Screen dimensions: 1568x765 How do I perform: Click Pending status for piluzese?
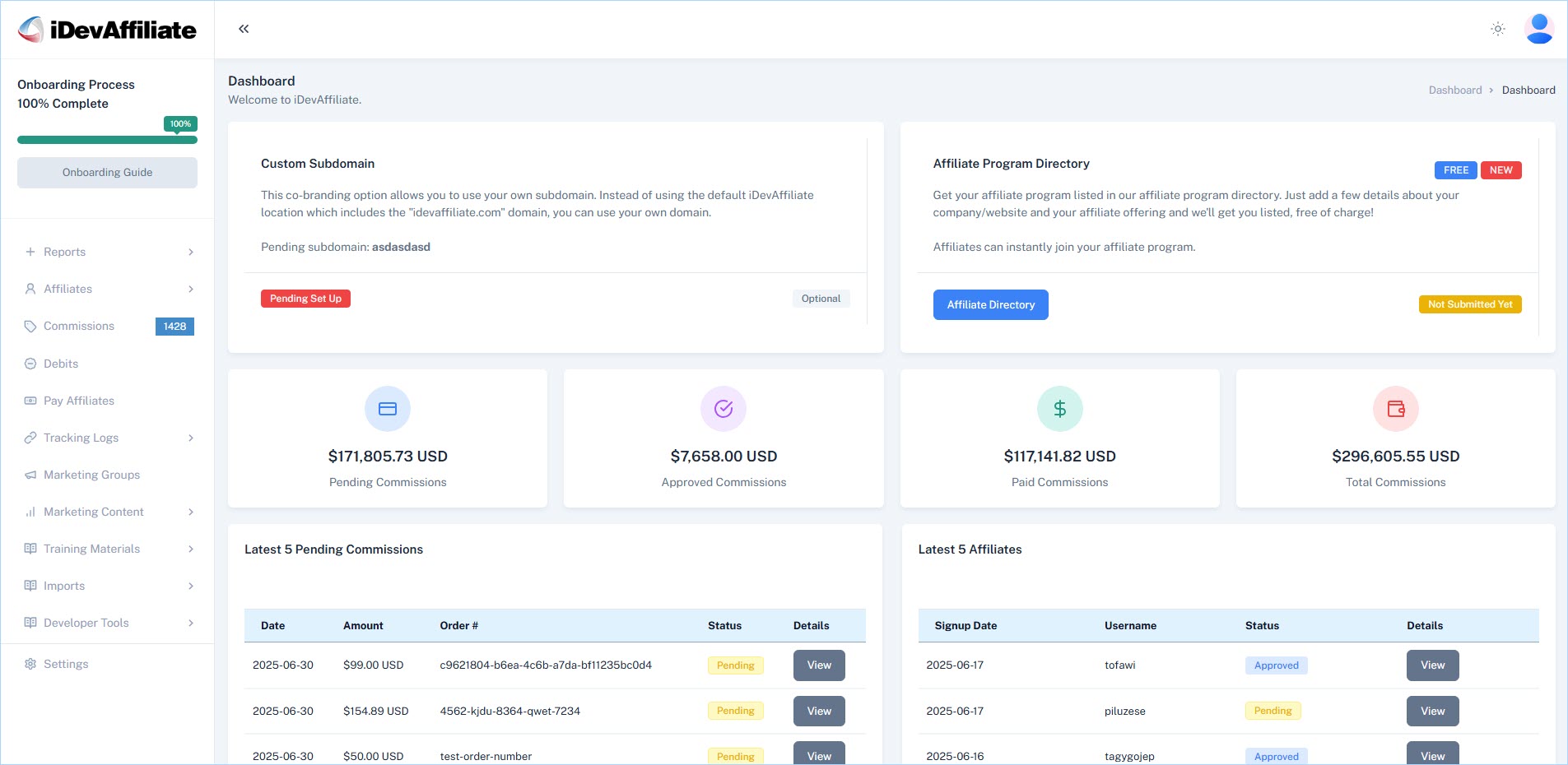pyautogui.click(x=1273, y=711)
